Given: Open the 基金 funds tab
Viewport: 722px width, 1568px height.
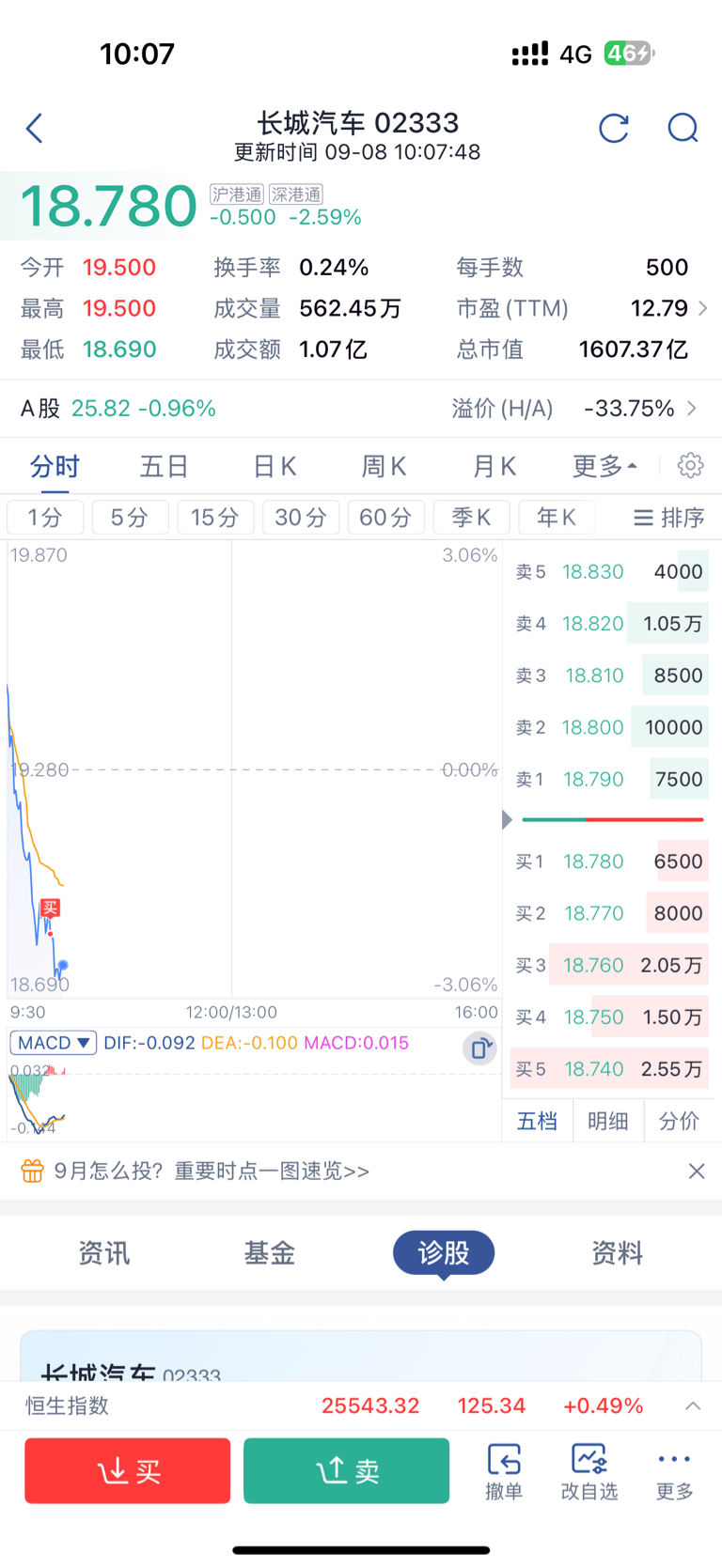Looking at the screenshot, I should (x=270, y=1253).
